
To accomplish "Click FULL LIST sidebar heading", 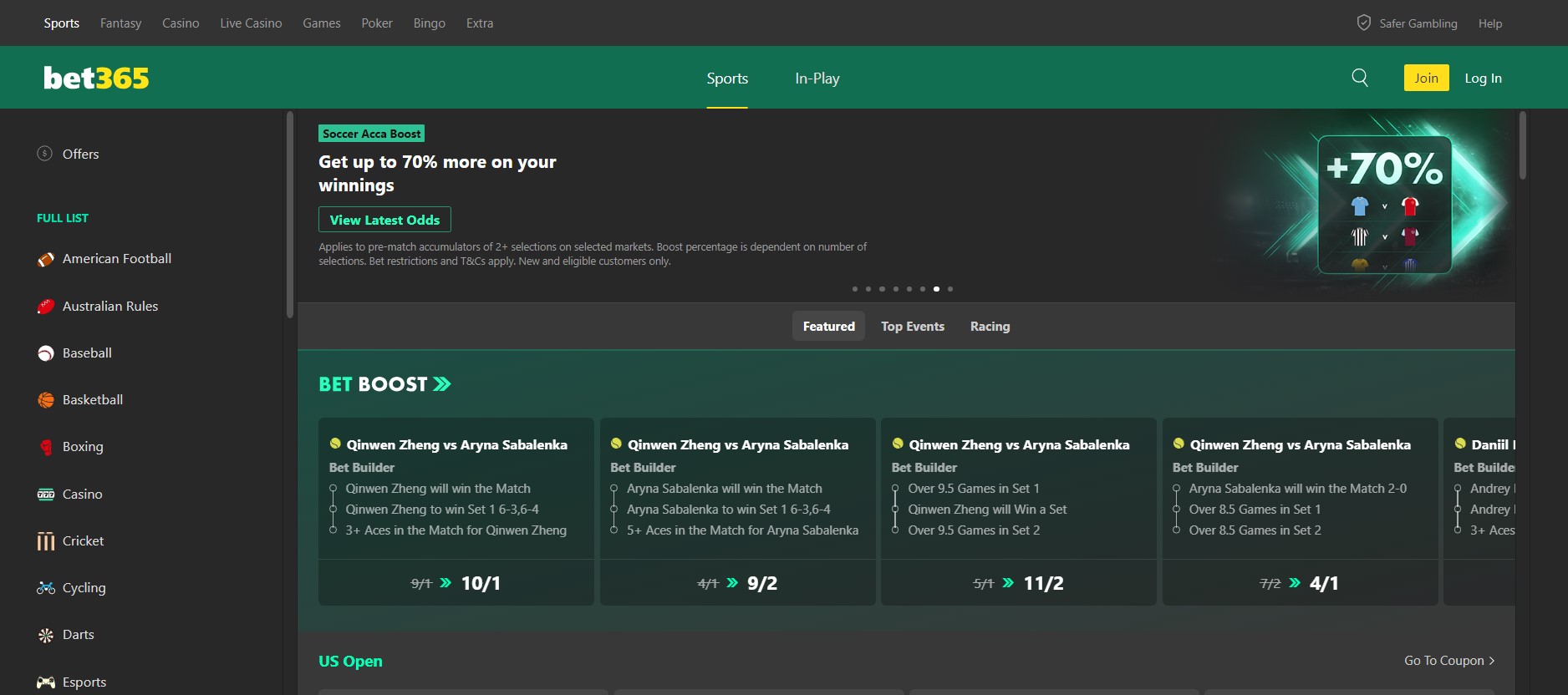I will 63,218.
